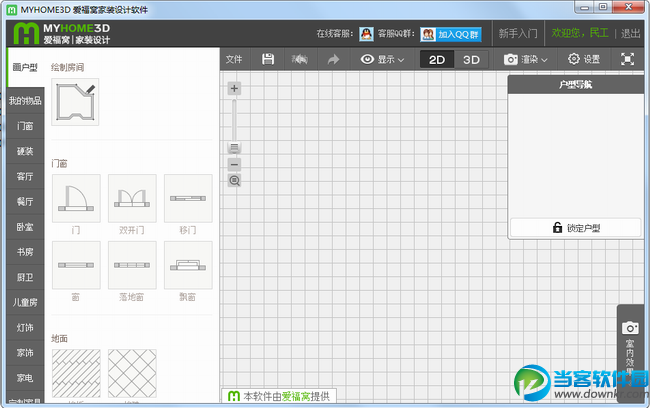Image resolution: width=650 pixels, height=408 pixels.
Task: Click the username 民工 link
Action: point(599,33)
